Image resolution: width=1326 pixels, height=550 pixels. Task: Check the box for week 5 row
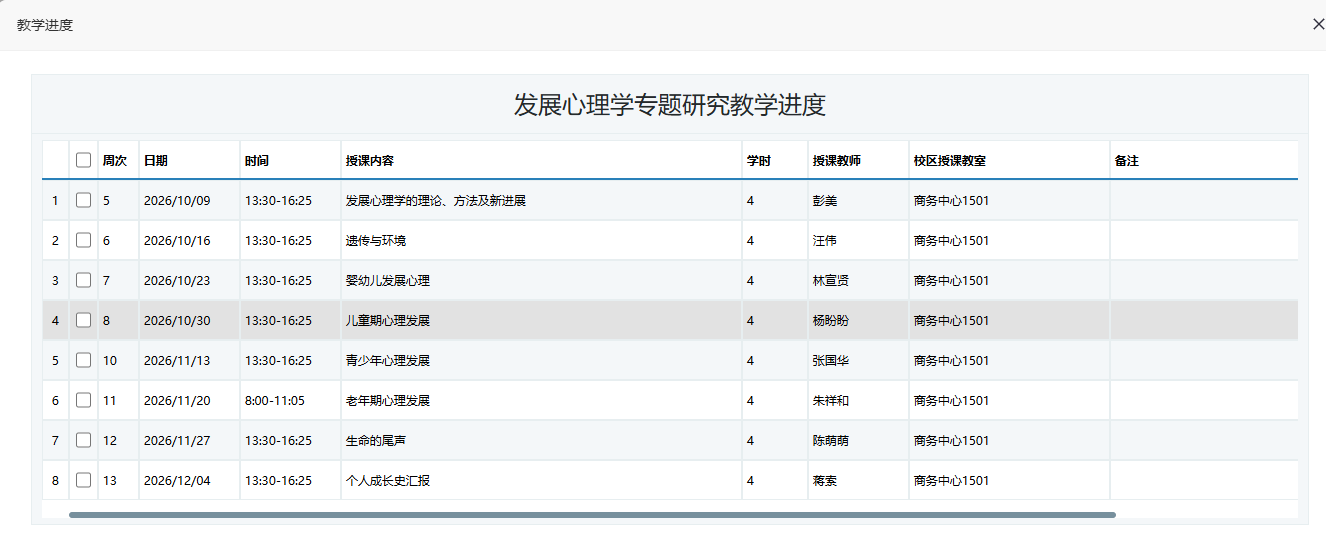click(83, 200)
